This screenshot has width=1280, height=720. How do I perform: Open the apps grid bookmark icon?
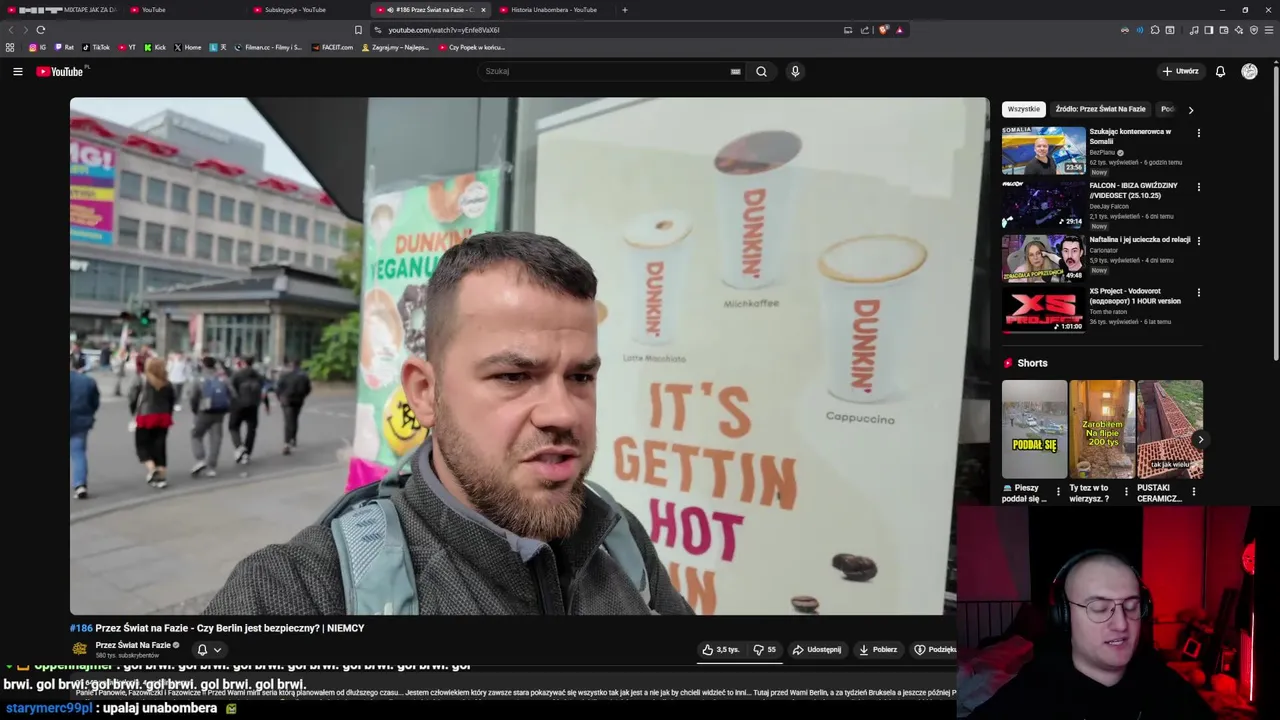[10, 47]
